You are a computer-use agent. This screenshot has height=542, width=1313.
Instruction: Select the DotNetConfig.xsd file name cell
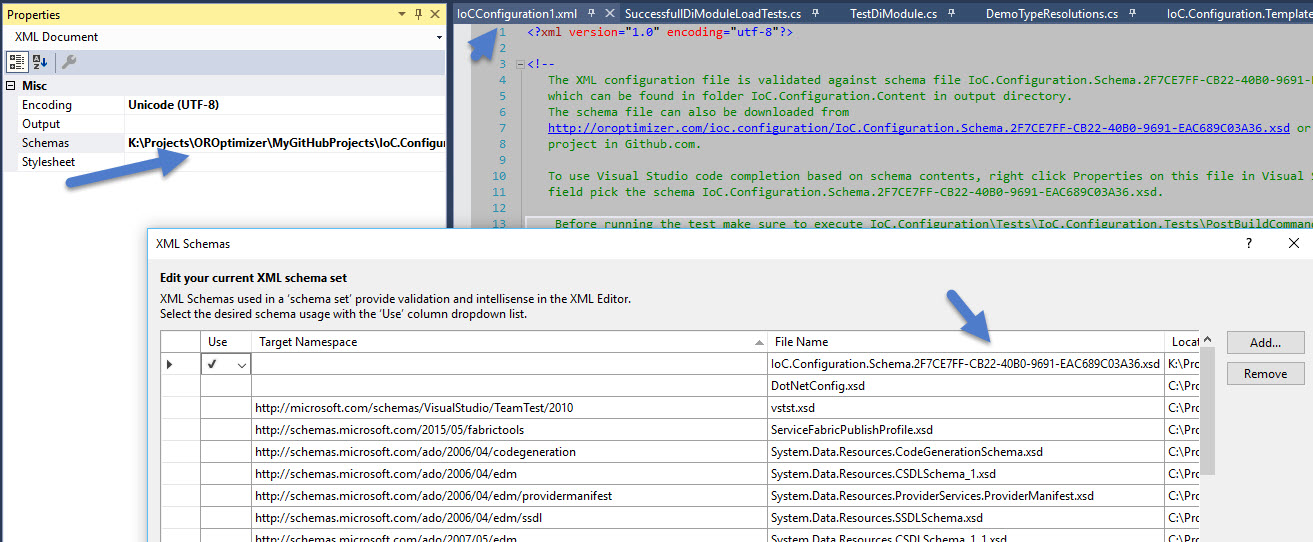pos(966,385)
